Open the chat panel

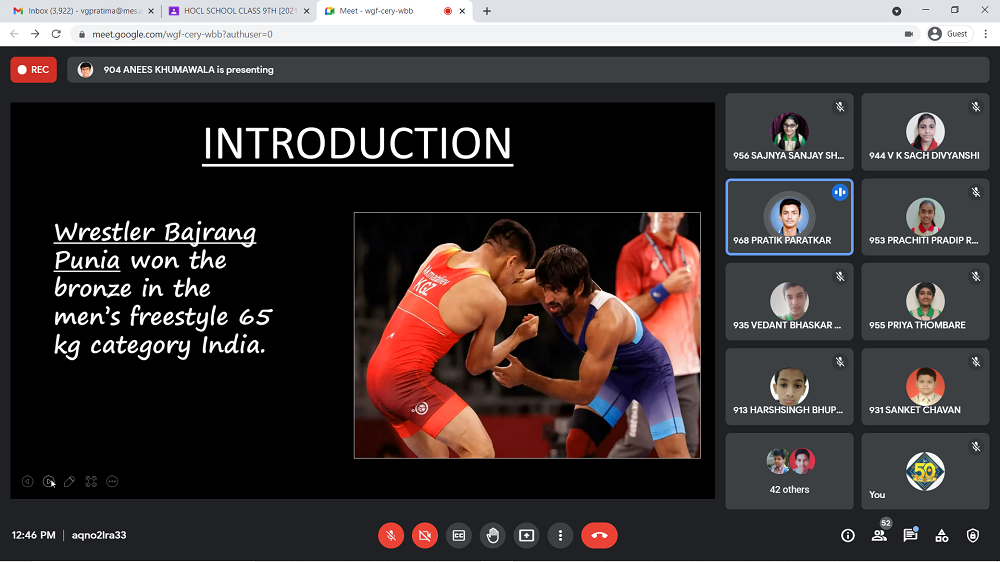(x=910, y=536)
